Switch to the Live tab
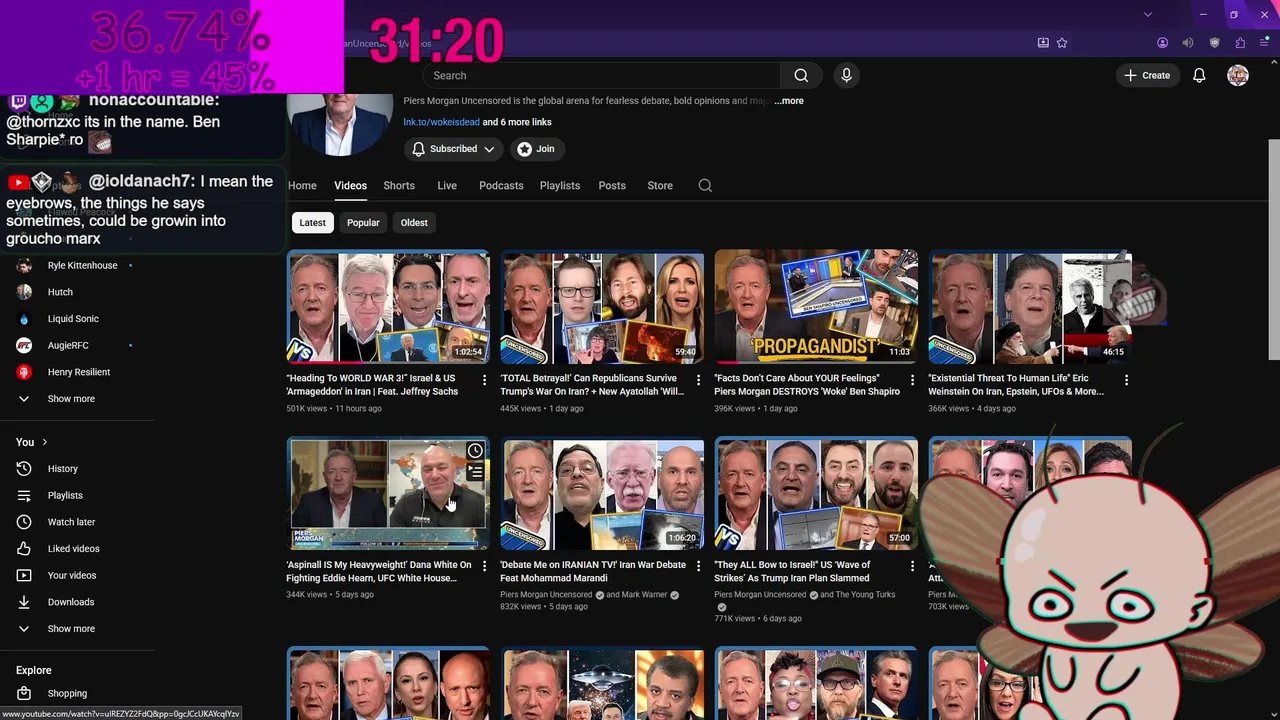Image resolution: width=1280 pixels, height=720 pixels. (x=447, y=185)
